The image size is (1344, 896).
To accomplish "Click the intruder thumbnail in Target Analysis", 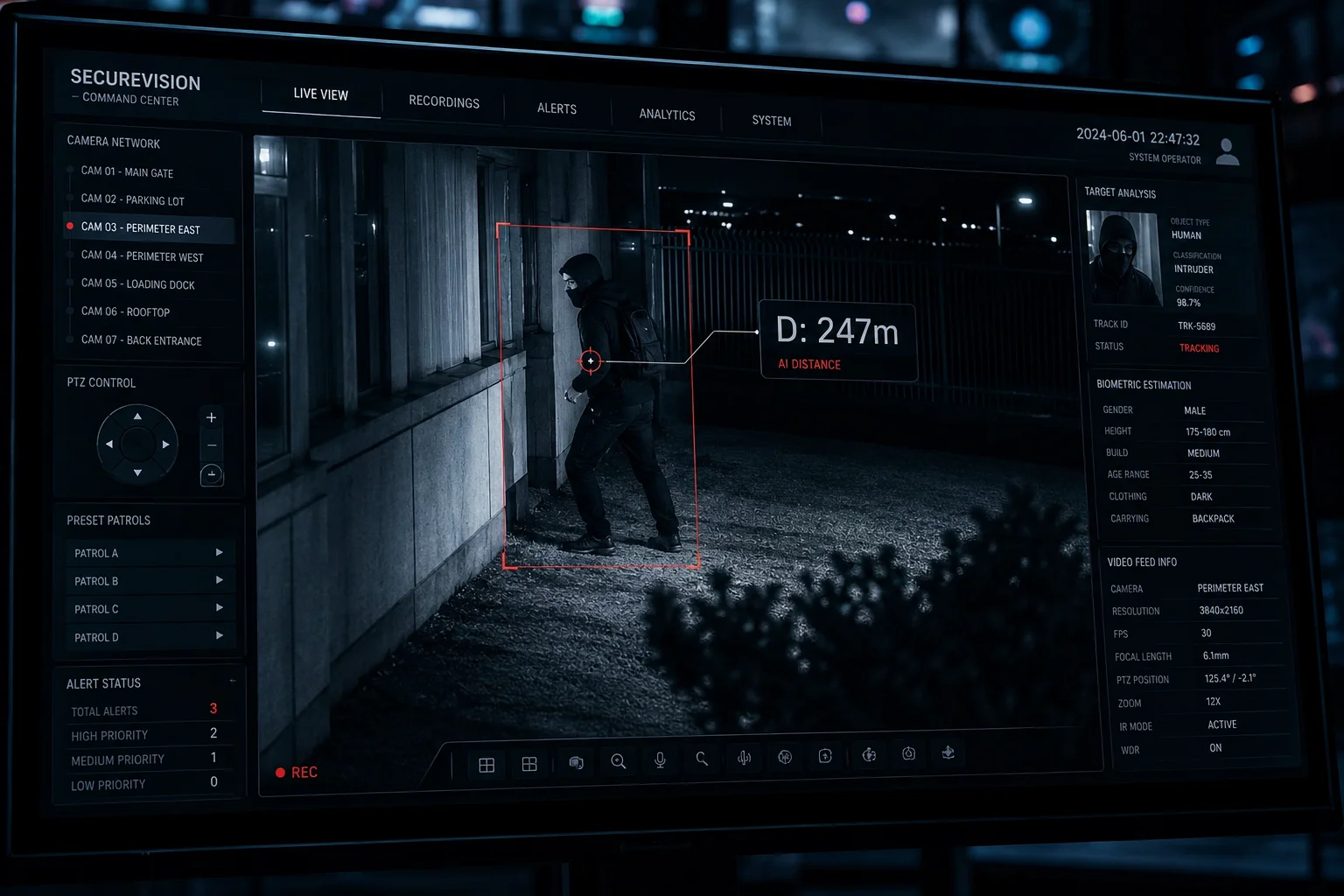I will [1123, 259].
